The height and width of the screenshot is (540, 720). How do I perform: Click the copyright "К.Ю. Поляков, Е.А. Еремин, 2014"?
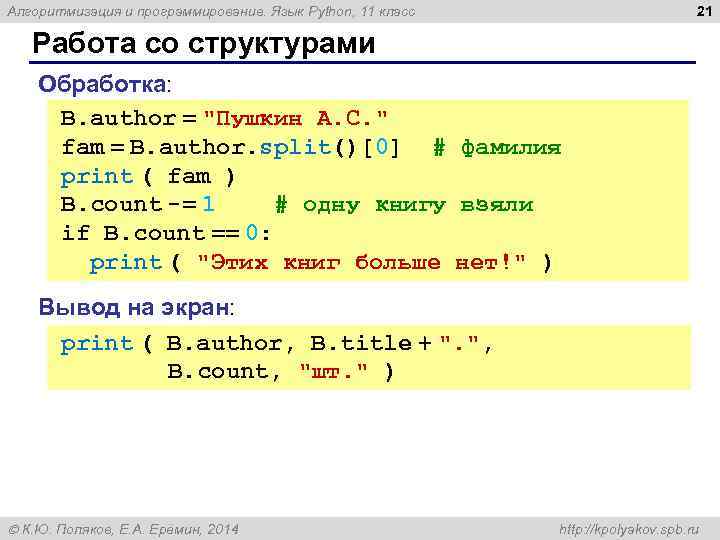[124, 529]
